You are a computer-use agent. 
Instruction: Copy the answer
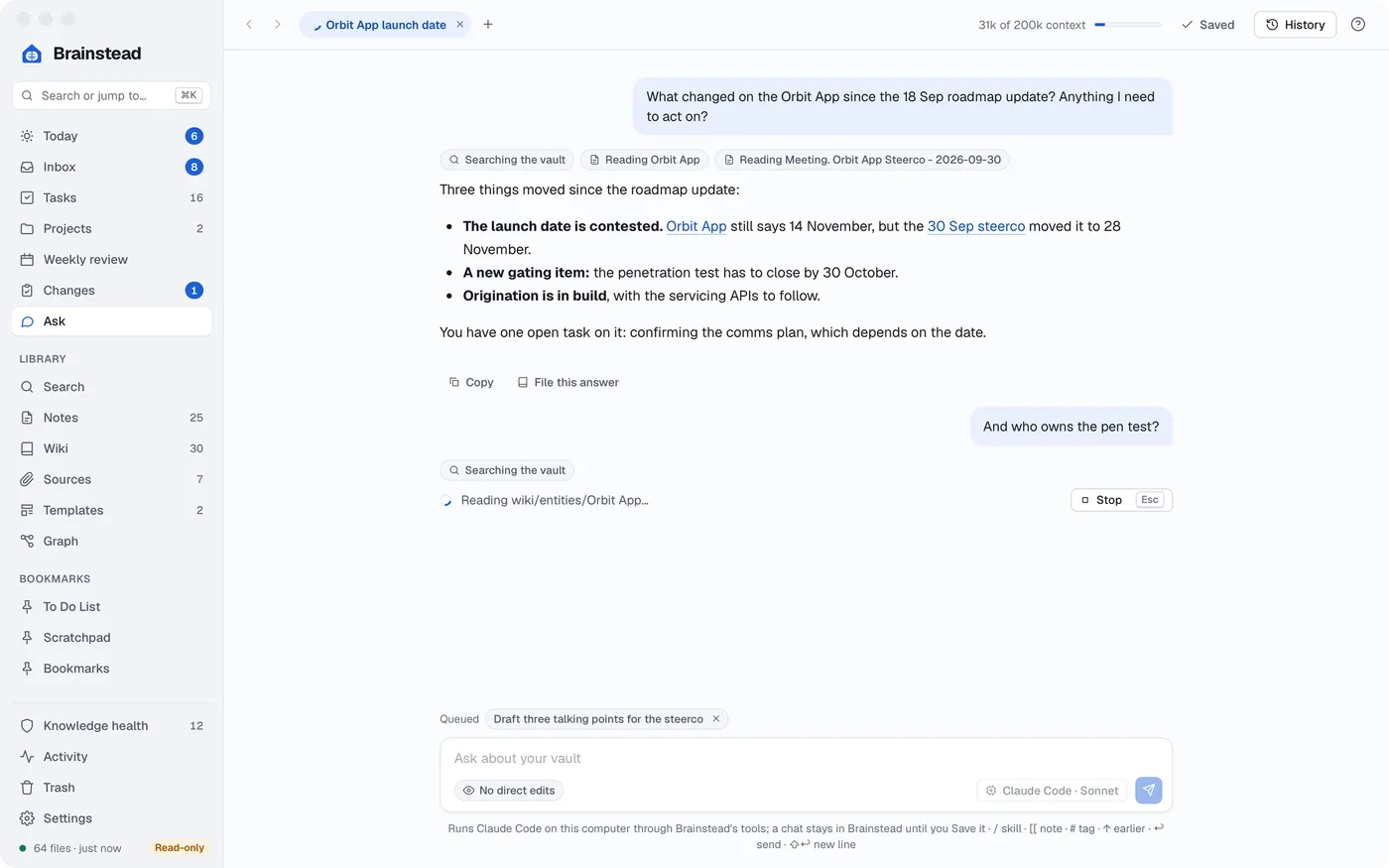pos(471,382)
